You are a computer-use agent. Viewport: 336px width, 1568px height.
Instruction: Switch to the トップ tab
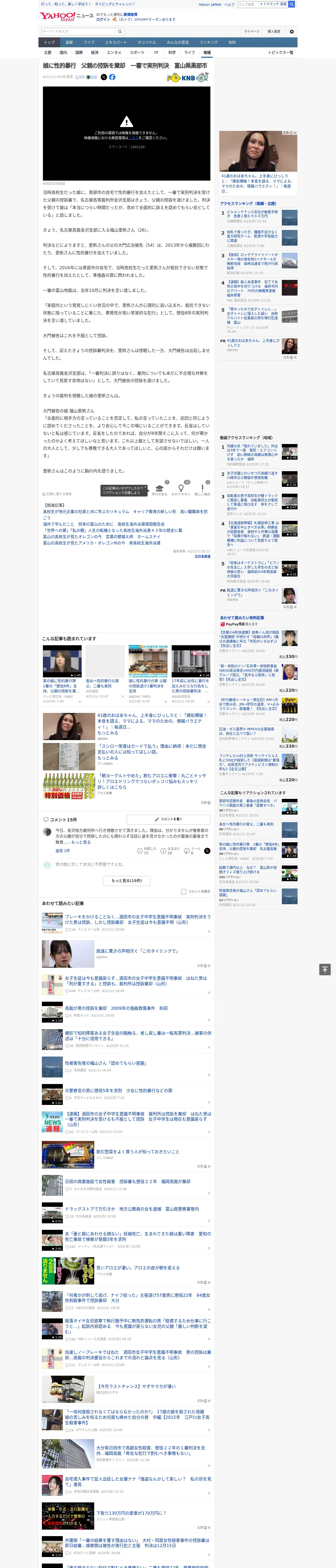tap(49, 42)
